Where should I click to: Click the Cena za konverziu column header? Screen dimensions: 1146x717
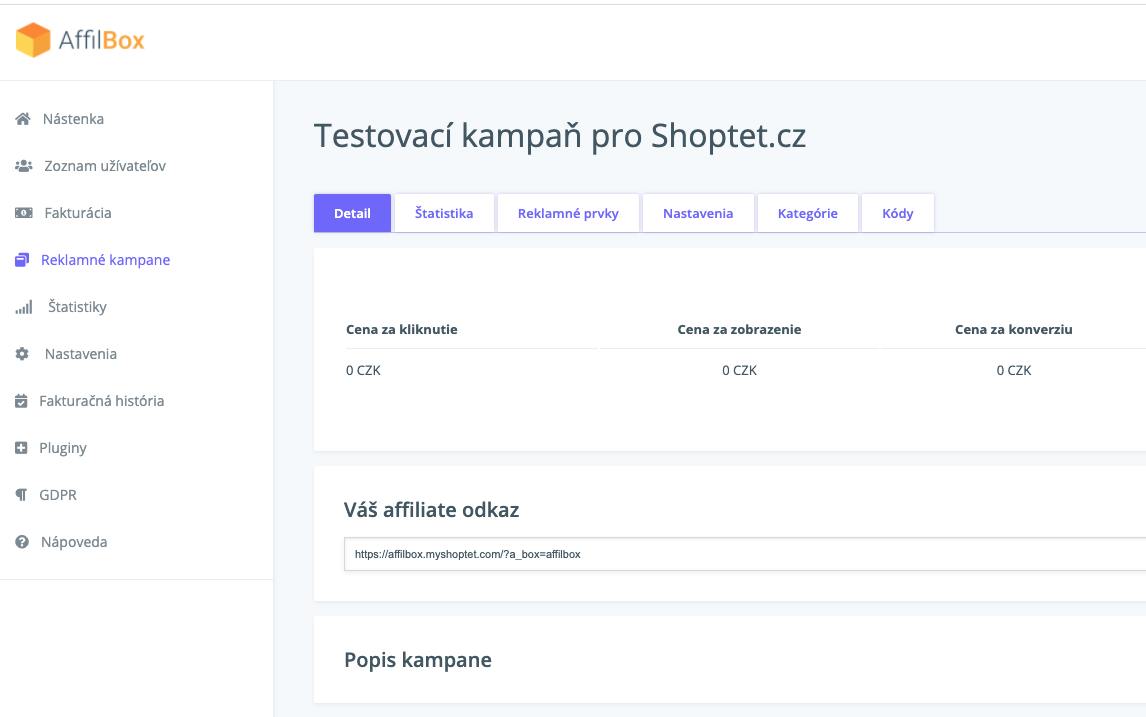1014,330
